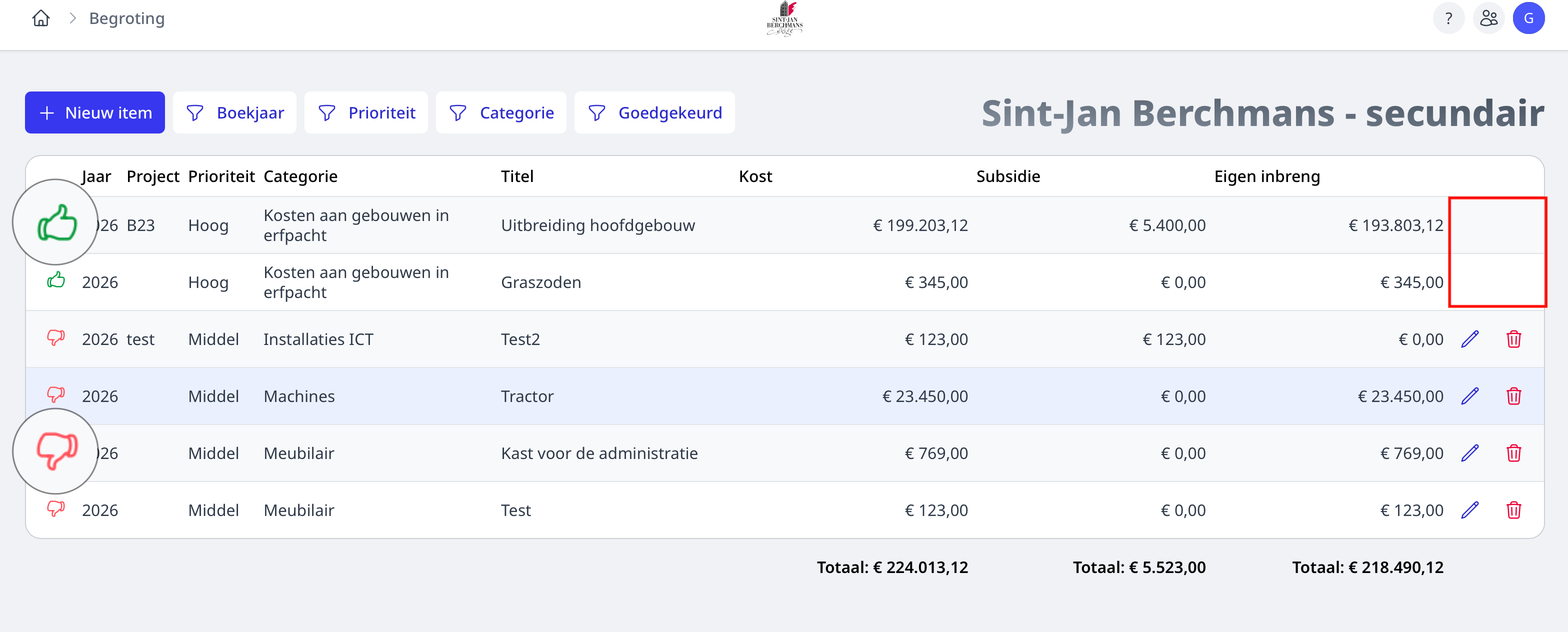The height and width of the screenshot is (632, 1568).
Task: Click the Nieuw item button
Action: [95, 112]
